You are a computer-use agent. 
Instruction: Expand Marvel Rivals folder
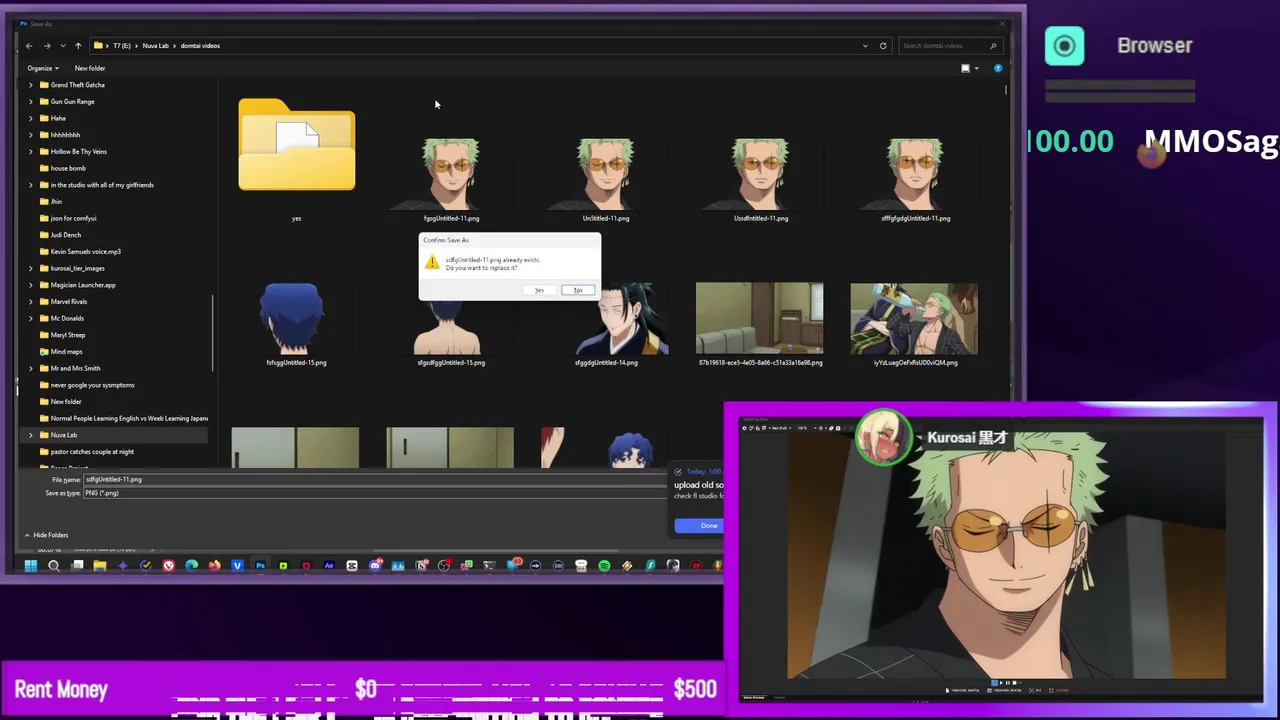pos(30,301)
